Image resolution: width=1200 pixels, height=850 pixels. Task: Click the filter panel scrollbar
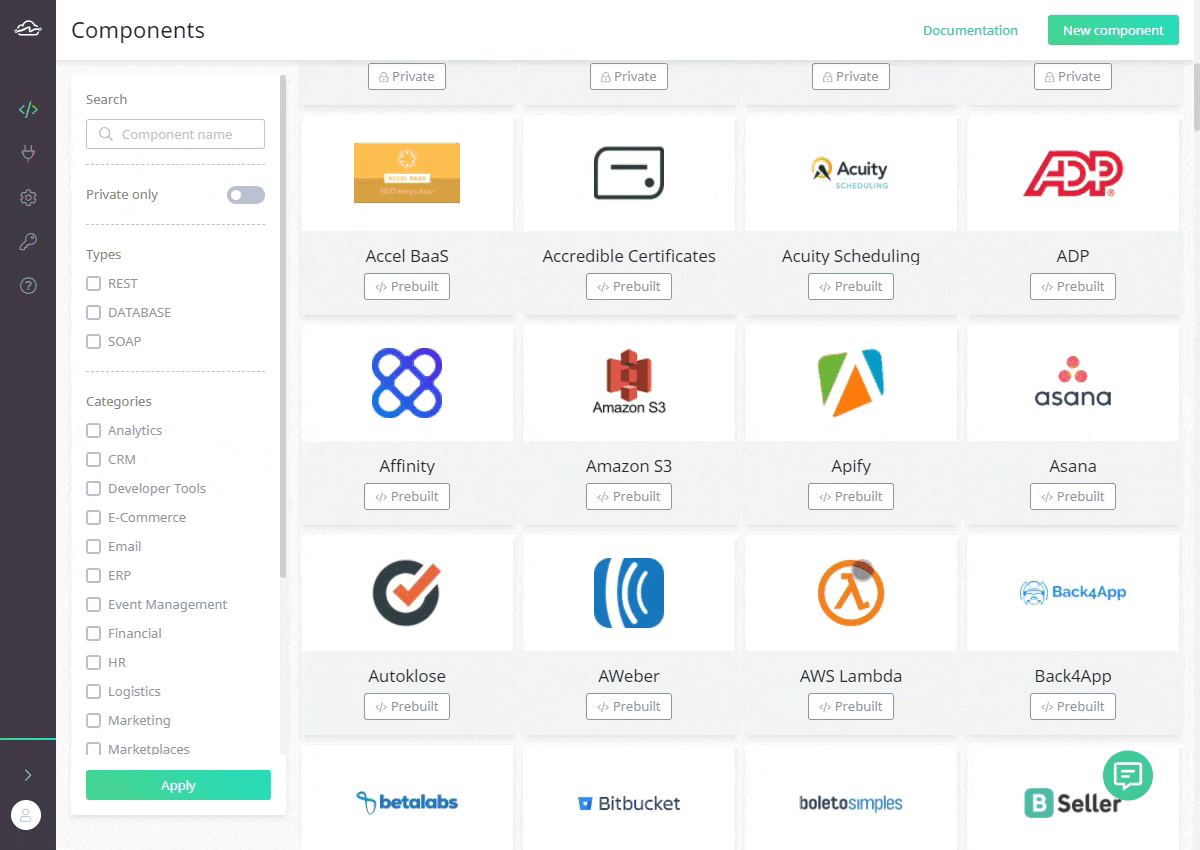pos(283,326)
